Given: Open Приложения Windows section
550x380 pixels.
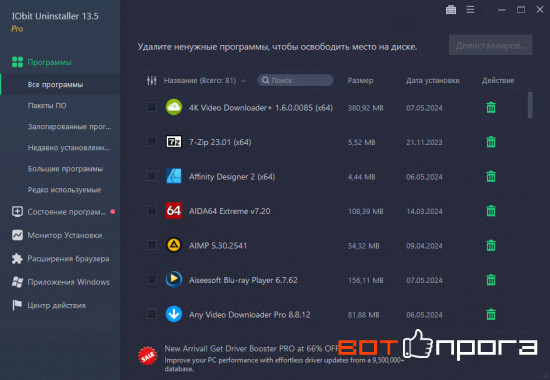Looking at the screenshot, I should coord(68,282).
